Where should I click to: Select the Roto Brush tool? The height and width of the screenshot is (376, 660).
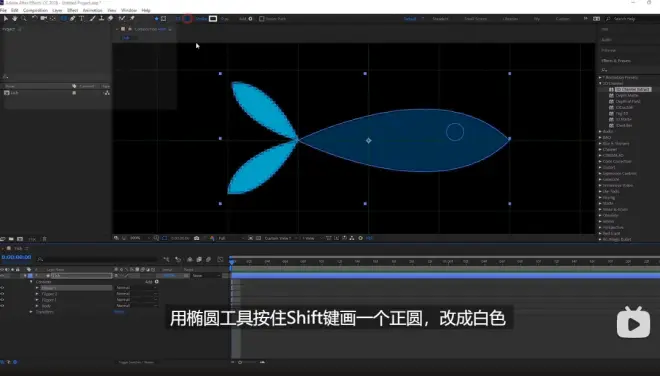tap(122, 19)
